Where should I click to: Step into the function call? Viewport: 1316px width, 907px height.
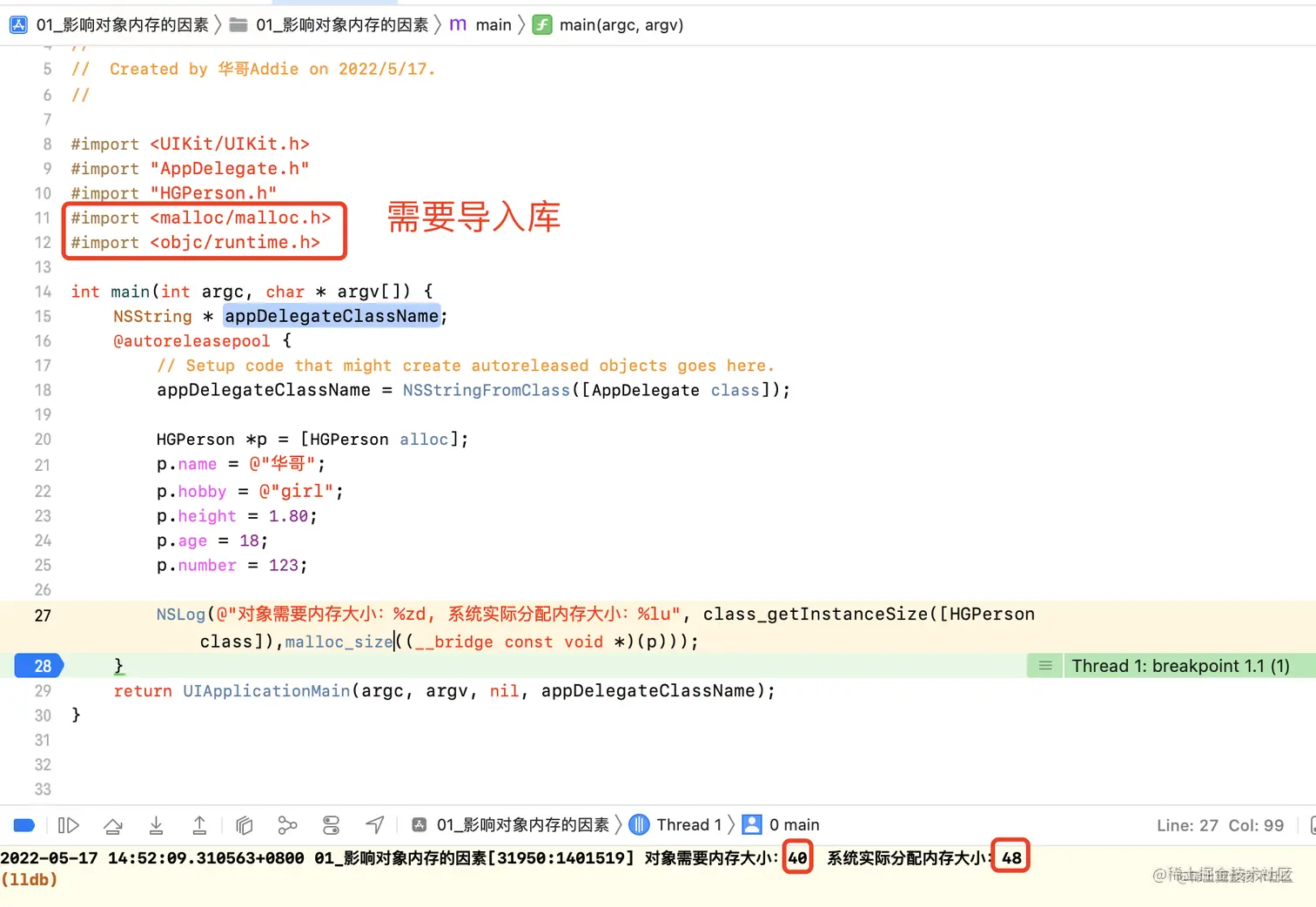point(156,825)
